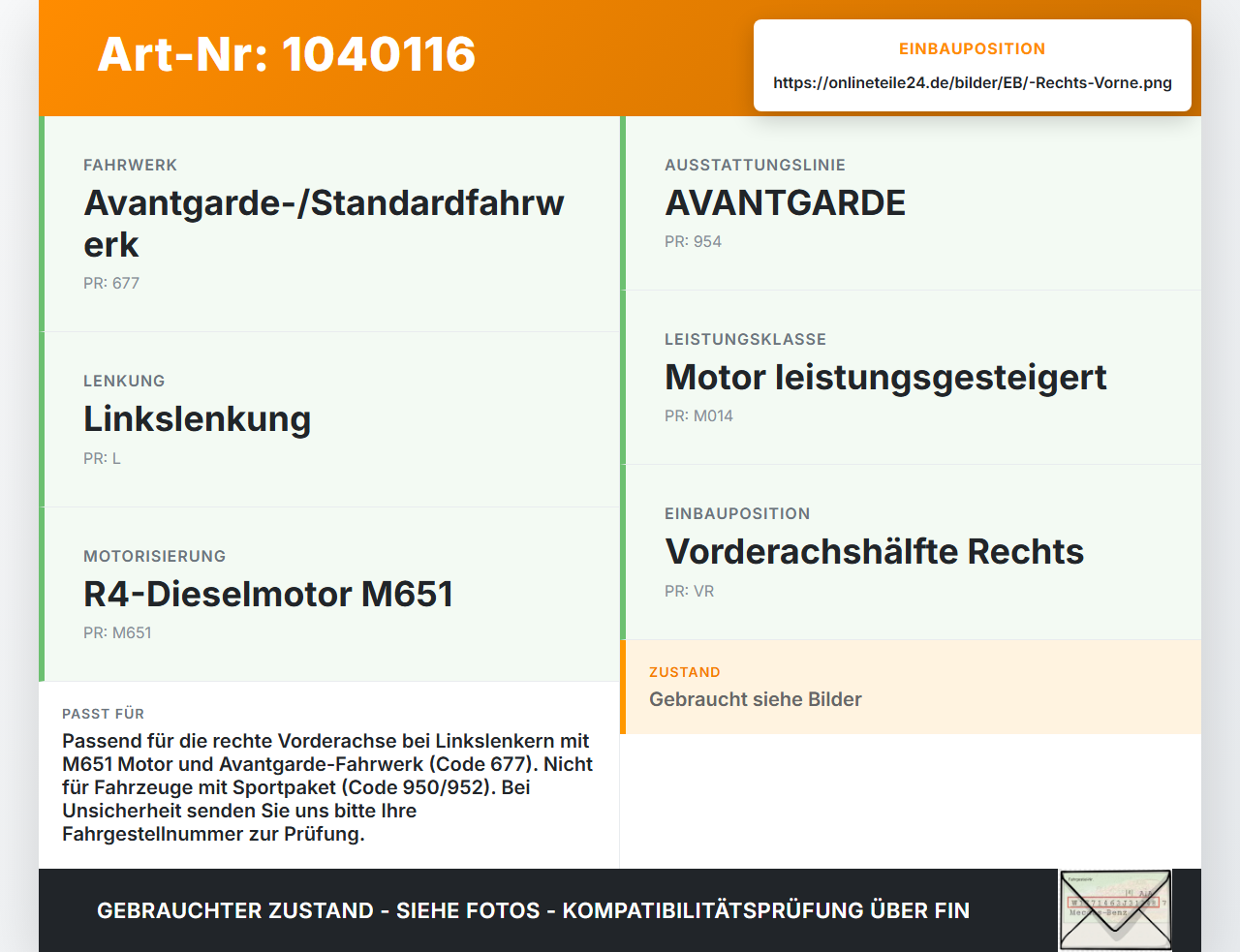
Task: Click the compatibility description paragraph
Action: (327, 787)
